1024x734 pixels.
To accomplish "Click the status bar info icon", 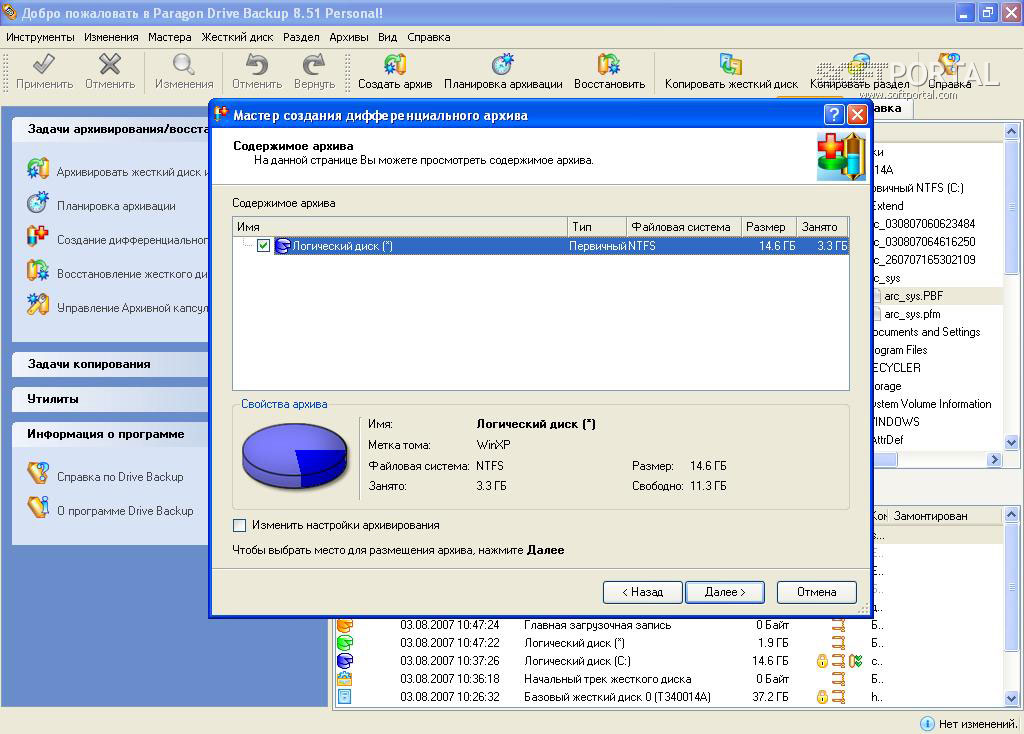I will tap(927, 724).
